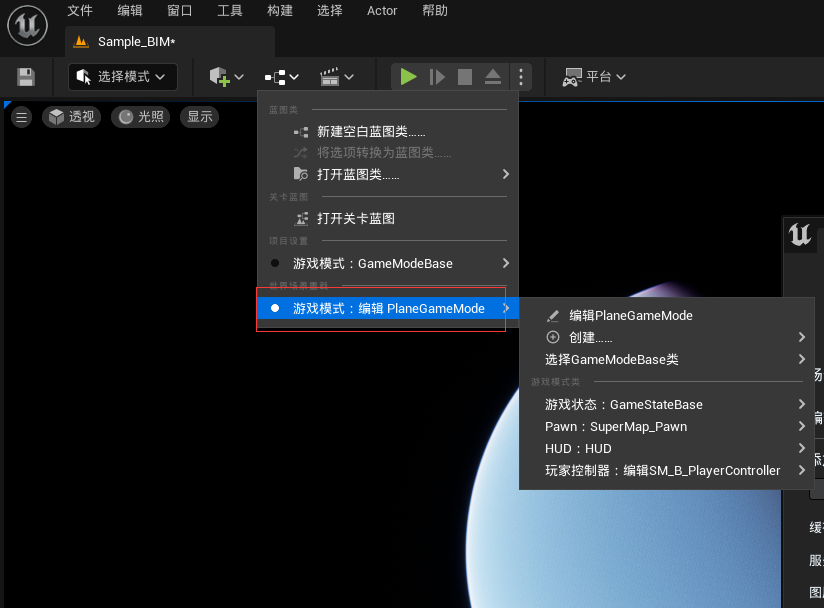Expand the HUD:HUD submenu arrow
This screenshot has width=824, height=608.
click(801, 448)
